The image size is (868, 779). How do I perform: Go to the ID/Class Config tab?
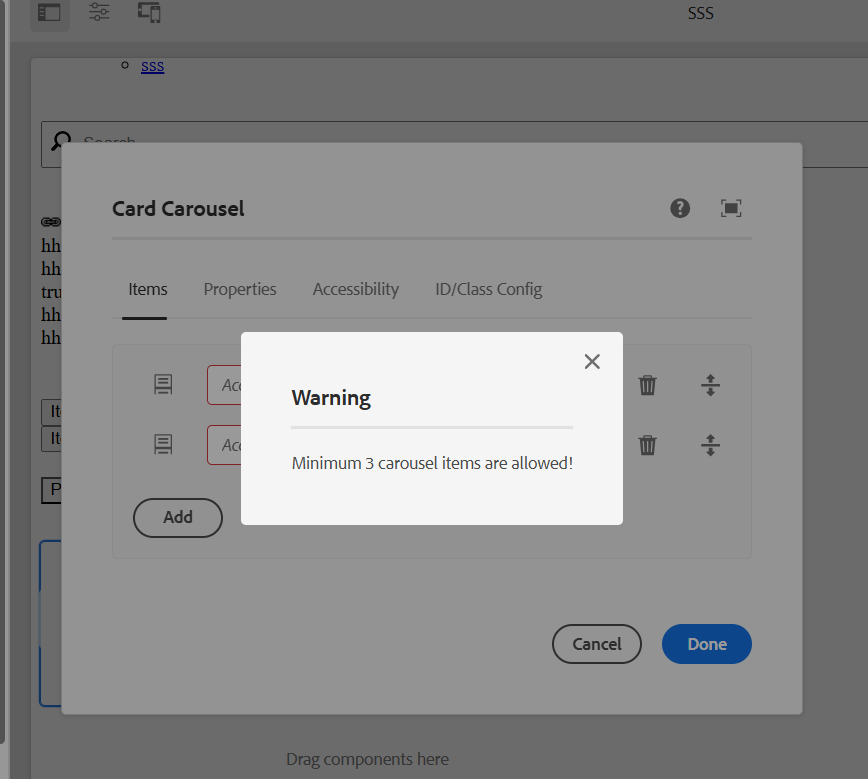pos(489,289)
